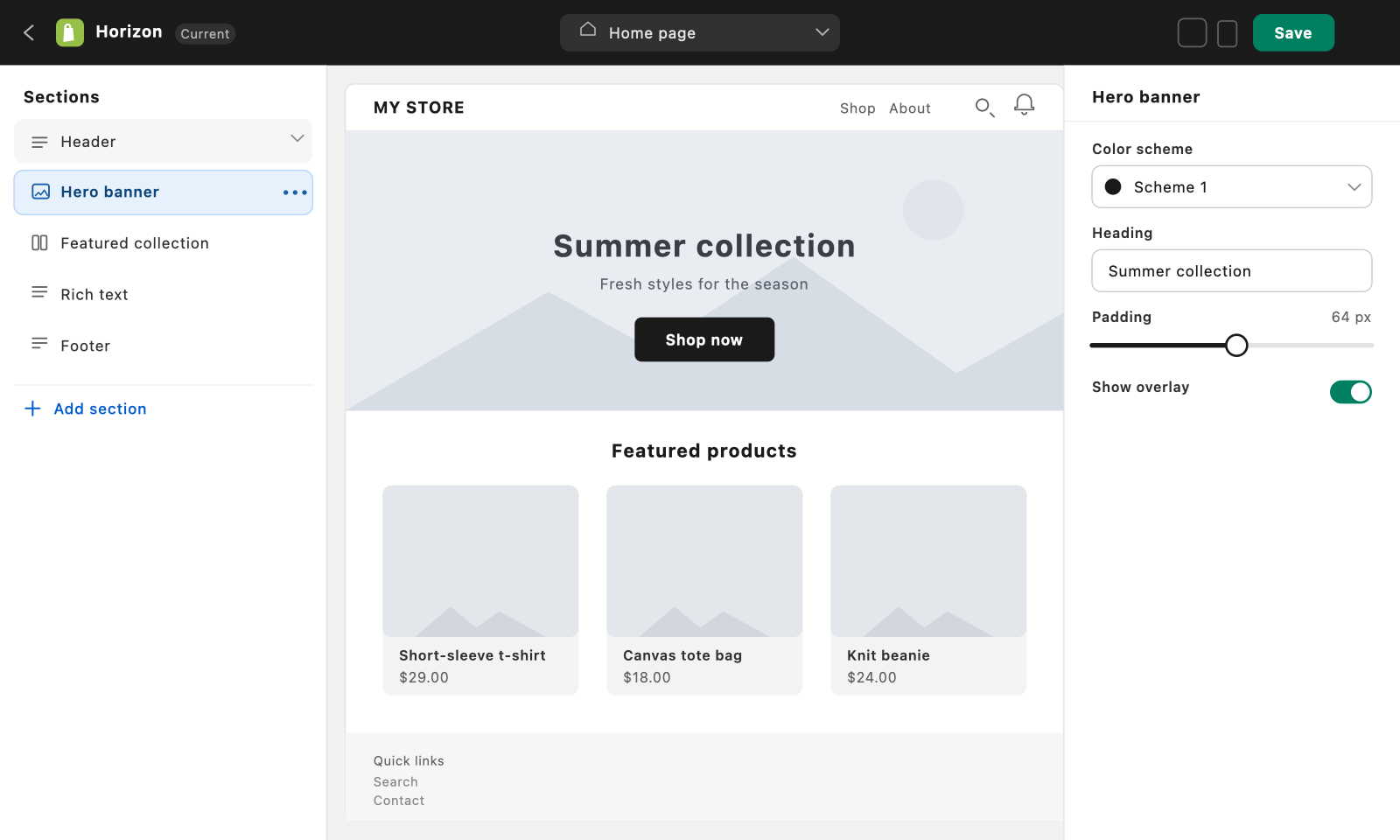
Task: Open the About nav link in preview
Action: pos(910,108)
